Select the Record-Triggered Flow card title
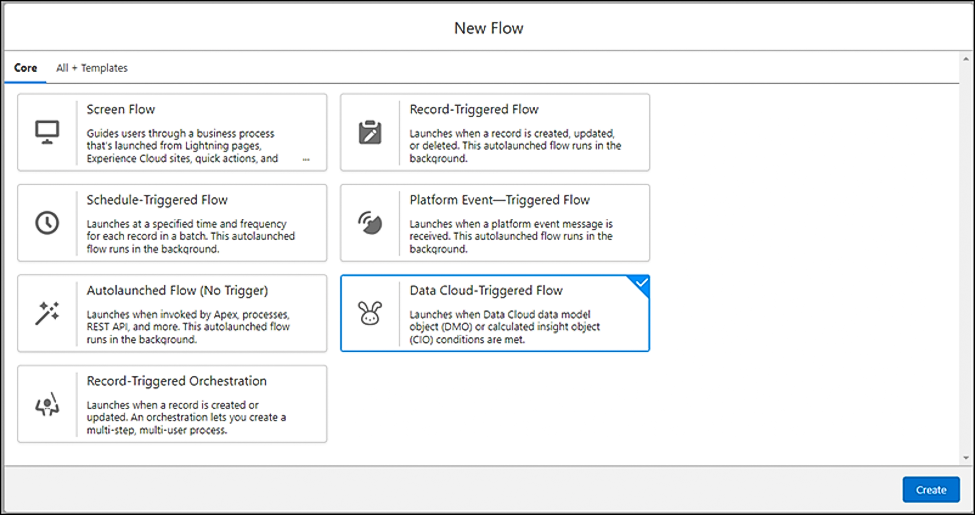 coord(474,109)
